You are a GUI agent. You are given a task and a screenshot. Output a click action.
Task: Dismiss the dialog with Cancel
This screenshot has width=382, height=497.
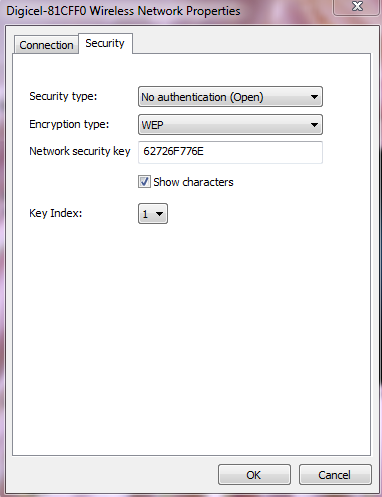pyautogui.click(x=335, y=475)
